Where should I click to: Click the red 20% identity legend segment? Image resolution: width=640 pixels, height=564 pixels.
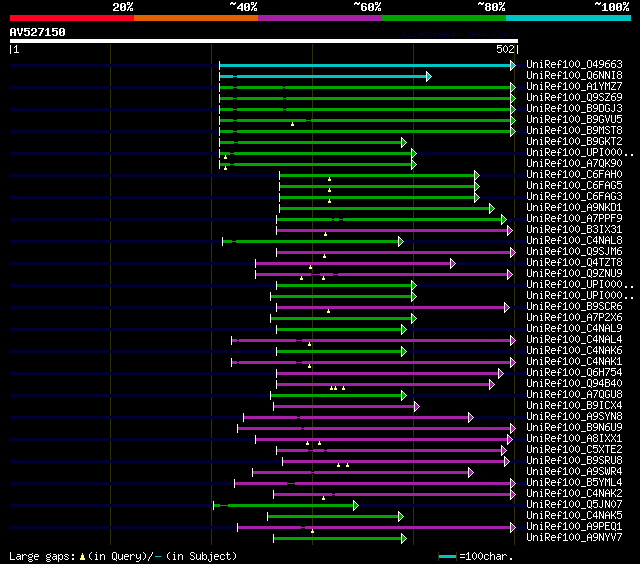point(72,18)
